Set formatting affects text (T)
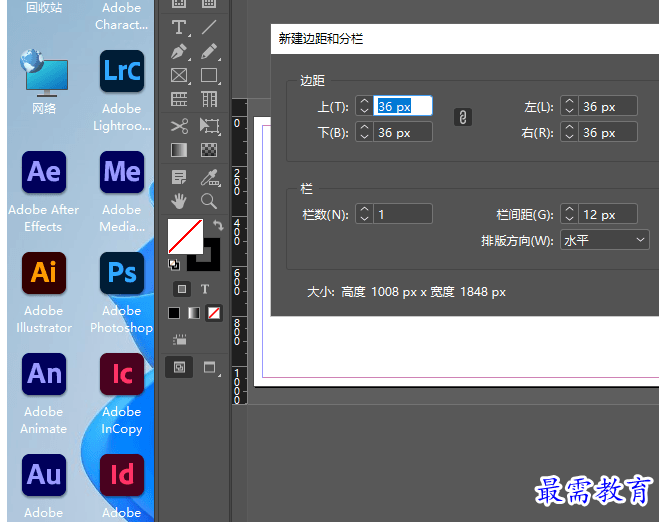659x522 pixels. pos(205,289)
